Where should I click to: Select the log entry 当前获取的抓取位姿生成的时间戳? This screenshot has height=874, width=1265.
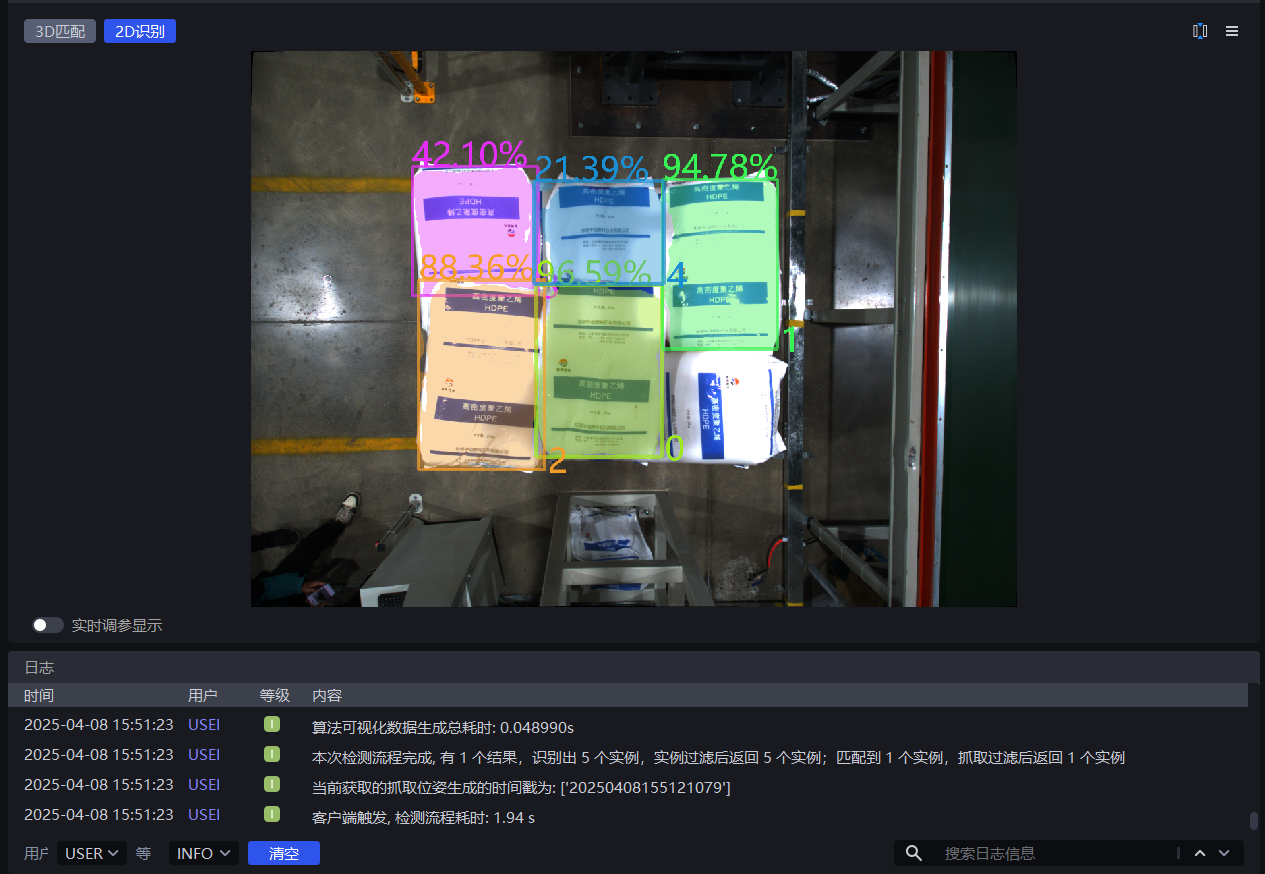(x=521, y=788)
